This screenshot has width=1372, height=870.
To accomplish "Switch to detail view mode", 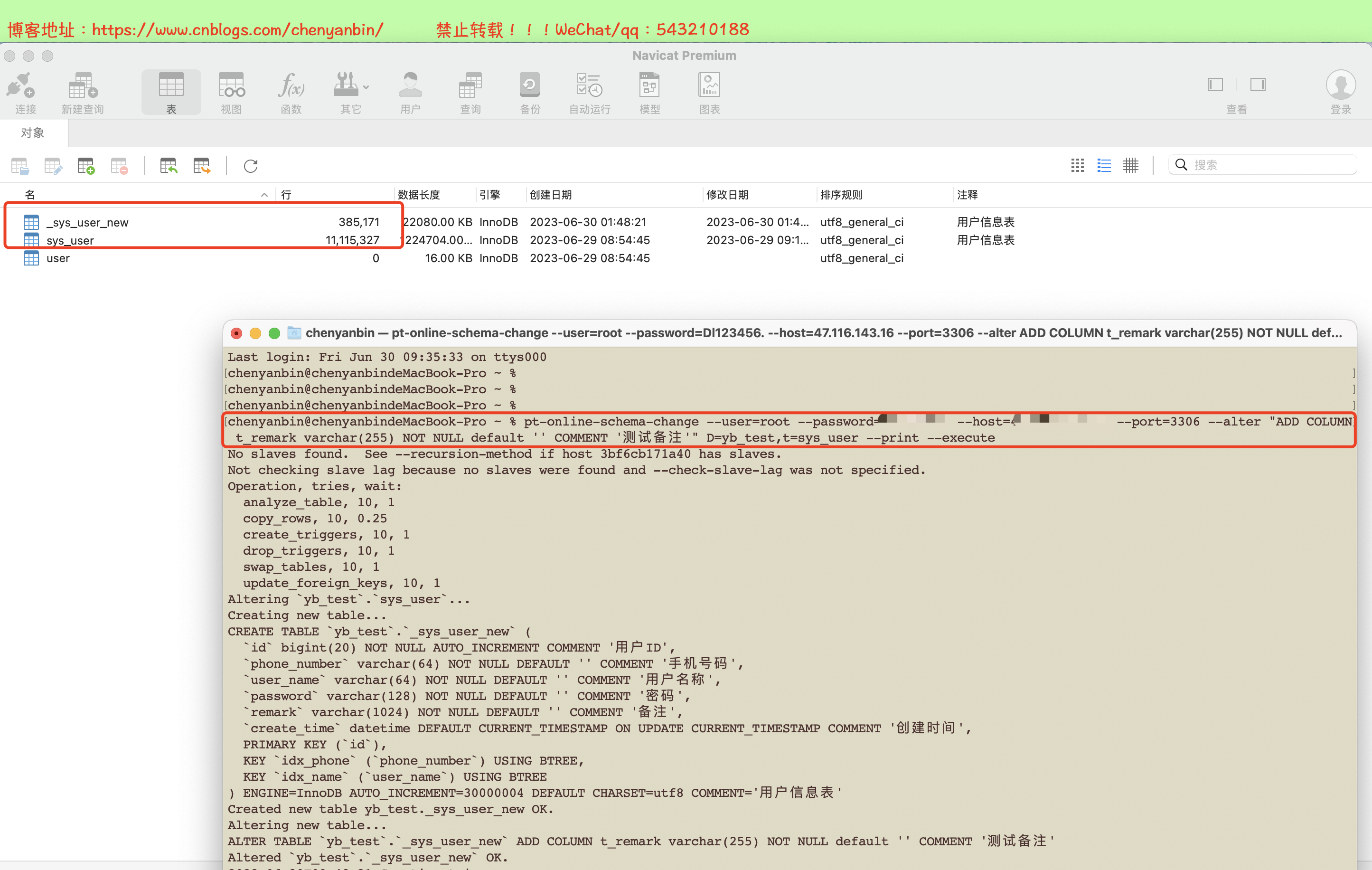I will (x=1131, y=165).
